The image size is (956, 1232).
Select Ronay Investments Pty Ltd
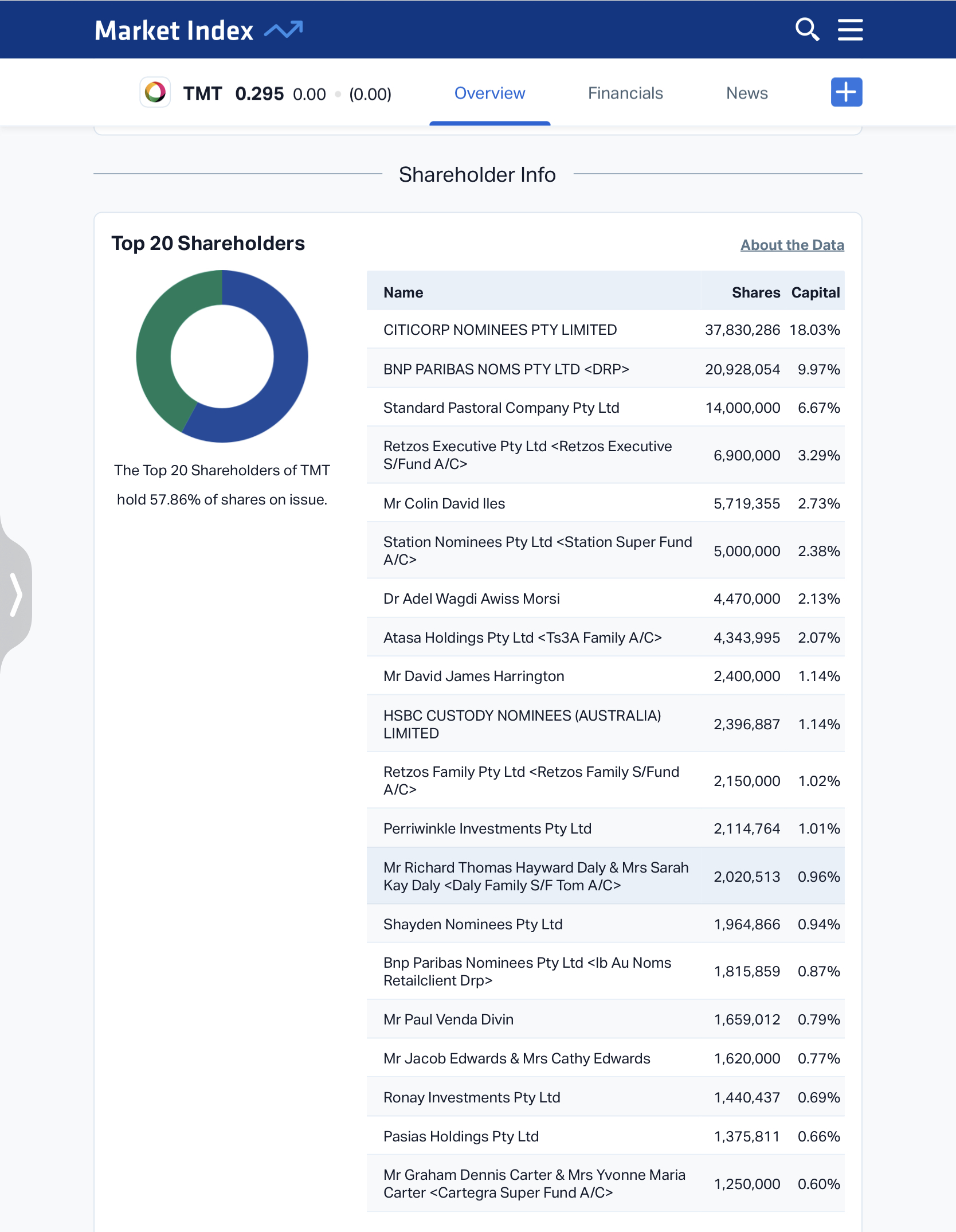click(x=472, y=1098)
